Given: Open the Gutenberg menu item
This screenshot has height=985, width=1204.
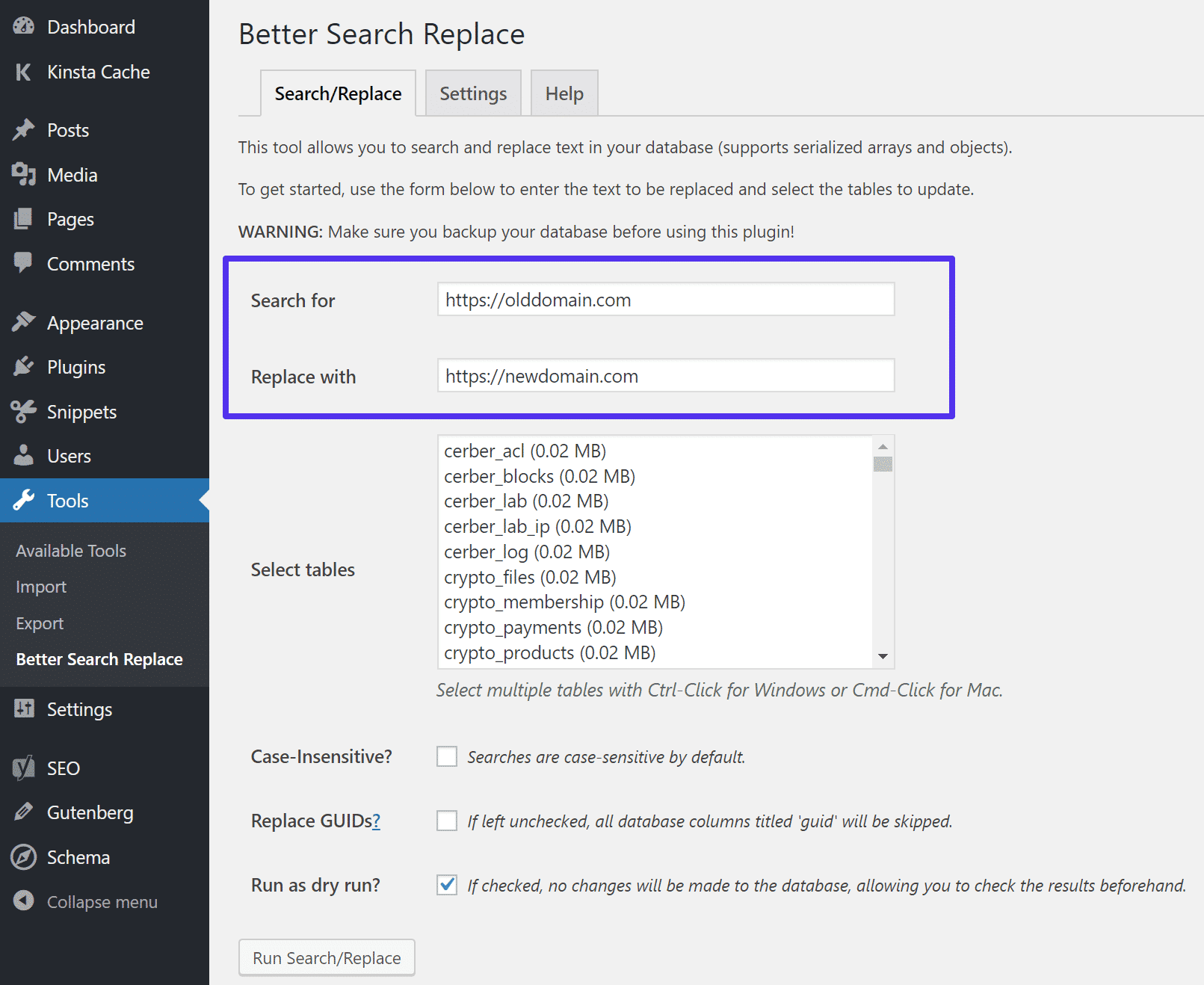Looking at the screenshot, I should (90, 812).
